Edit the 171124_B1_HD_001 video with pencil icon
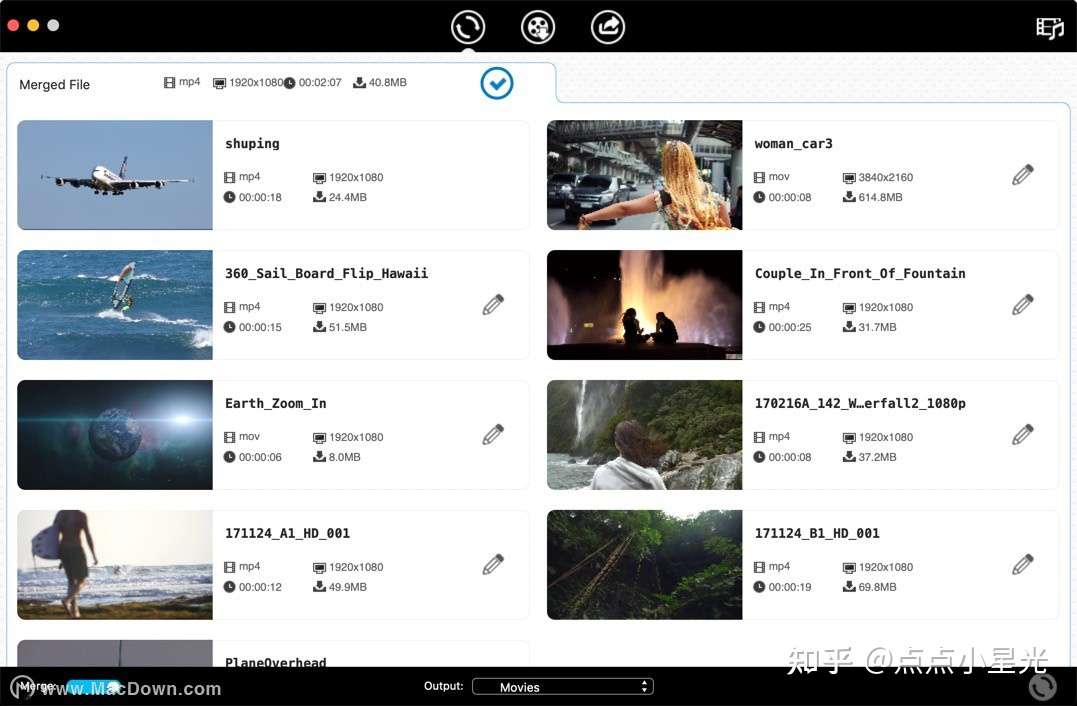Screen dimensions: 1077x706 point(1023,565)
